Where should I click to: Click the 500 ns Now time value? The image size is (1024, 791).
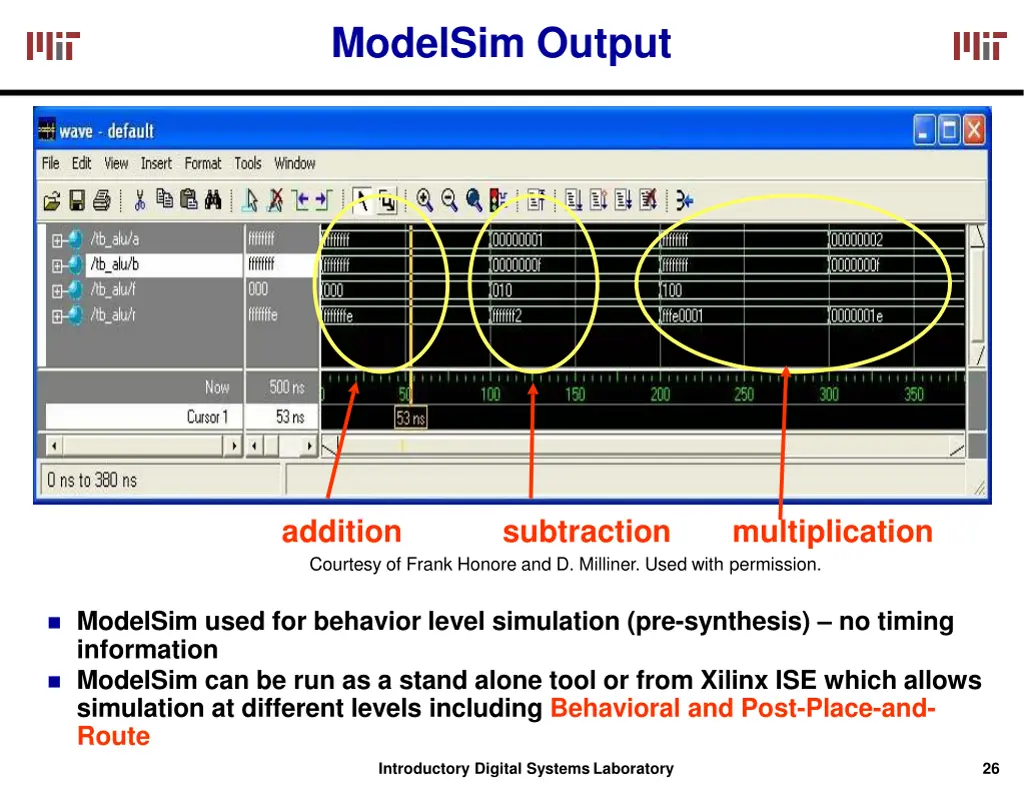pyautogui.click(x=287, y=387)
